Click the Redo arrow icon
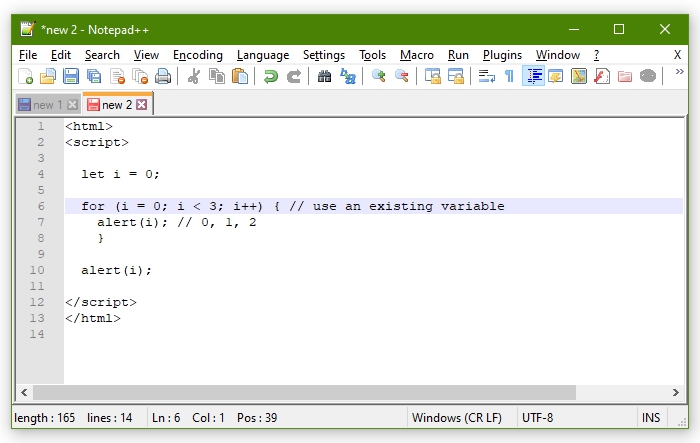 [x=294, y=76]
